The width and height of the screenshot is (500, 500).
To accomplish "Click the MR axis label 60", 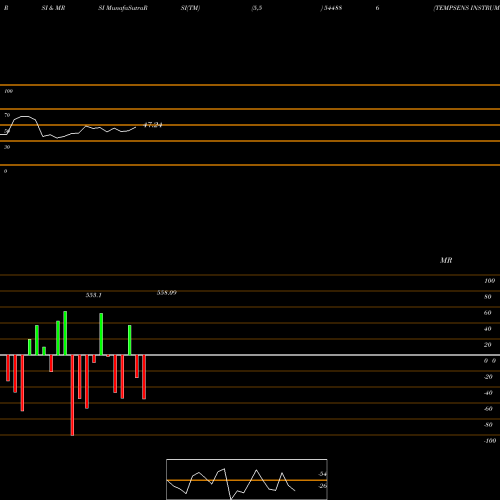I will 488,313.
